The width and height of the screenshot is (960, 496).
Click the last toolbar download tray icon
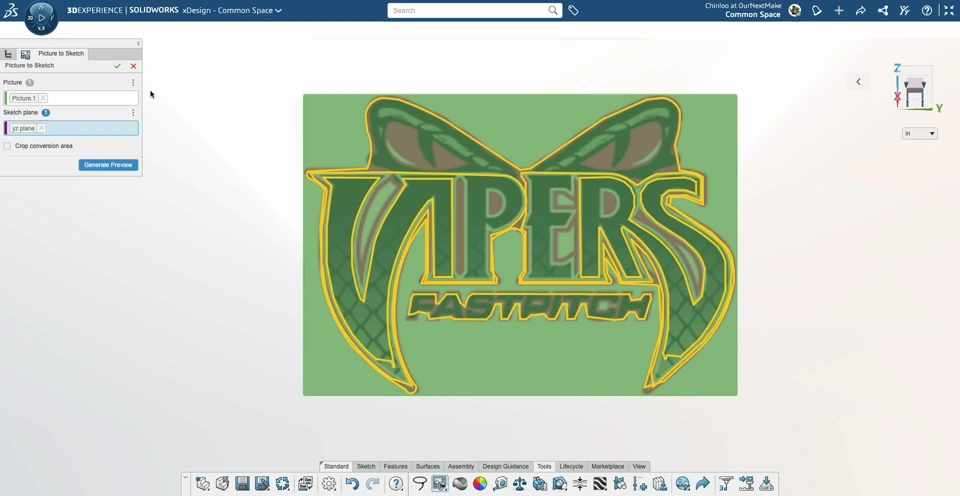click(766, 484)
